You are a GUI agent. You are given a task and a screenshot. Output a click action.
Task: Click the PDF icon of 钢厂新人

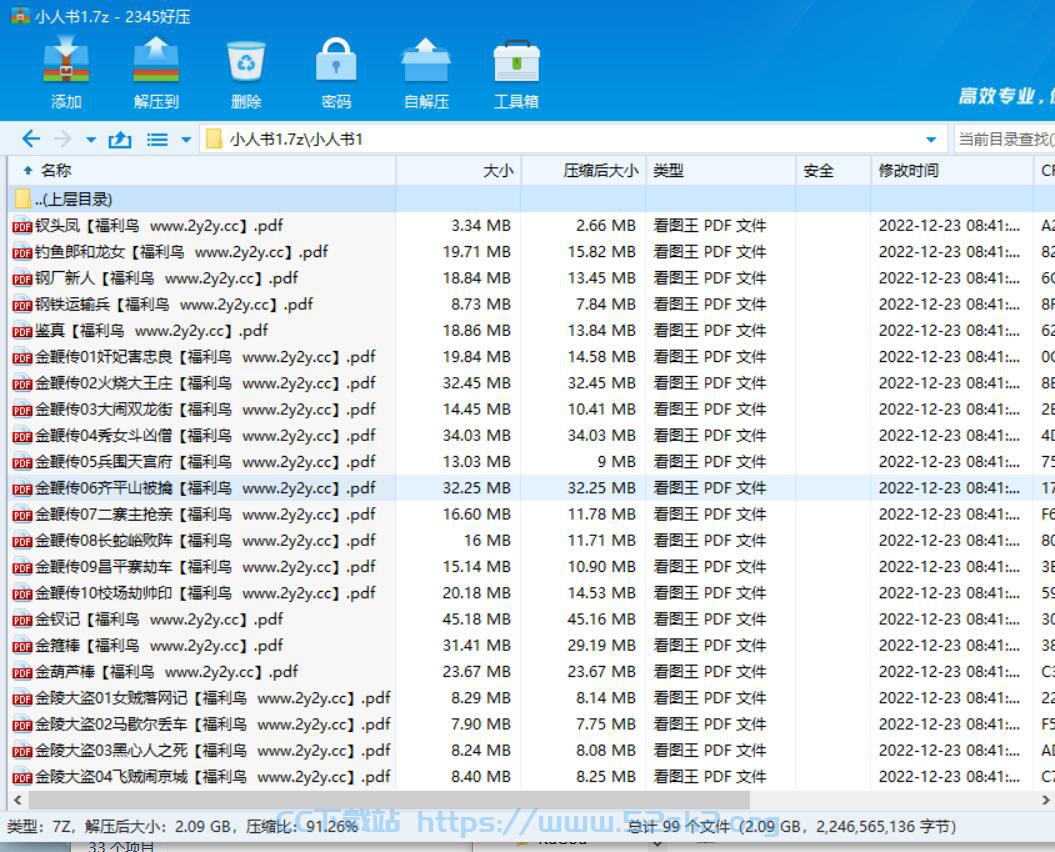[x=22, y=279]
